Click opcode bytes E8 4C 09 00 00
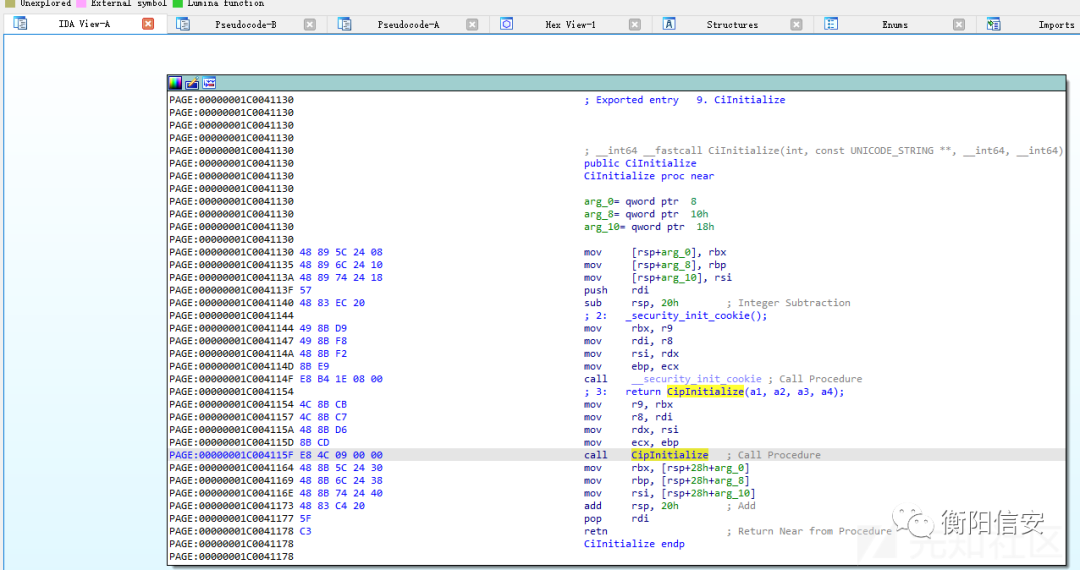This screenshot has width=1080, height=570. pyautogui.click(x=341, y=455)
